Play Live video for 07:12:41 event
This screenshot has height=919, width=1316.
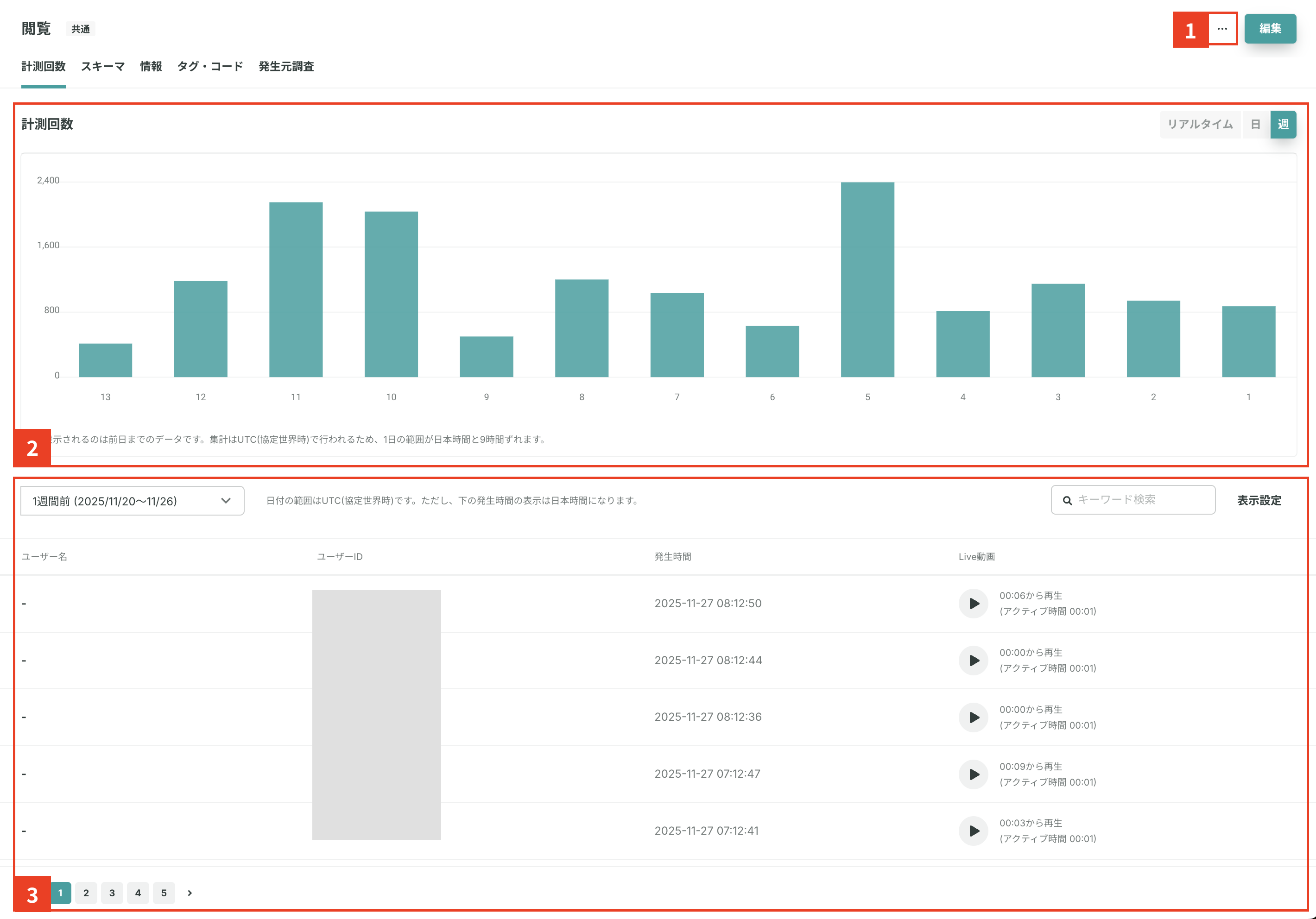point(973,831)
